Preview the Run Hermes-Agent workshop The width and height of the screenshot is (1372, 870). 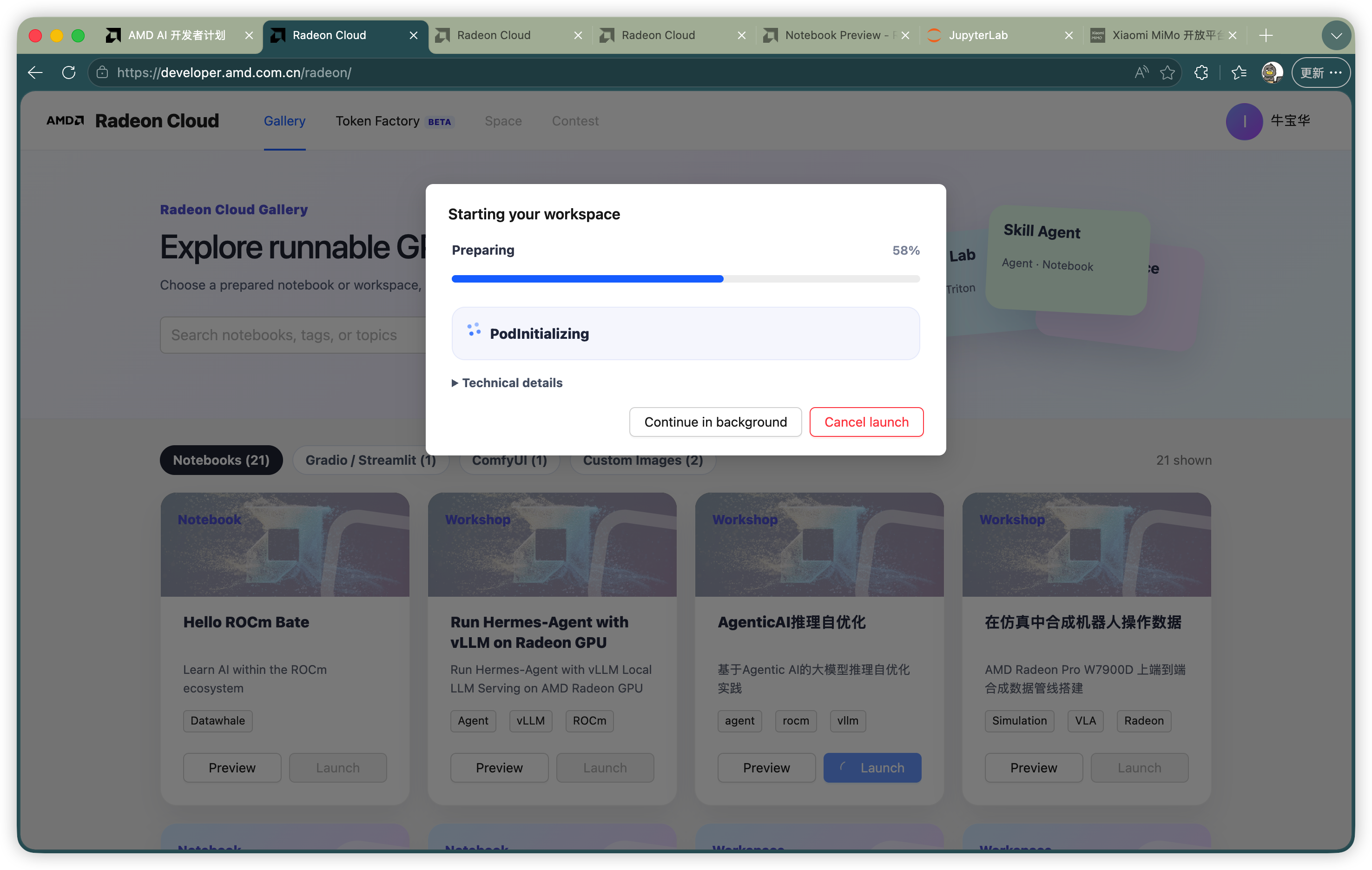(x=499, y=768)
